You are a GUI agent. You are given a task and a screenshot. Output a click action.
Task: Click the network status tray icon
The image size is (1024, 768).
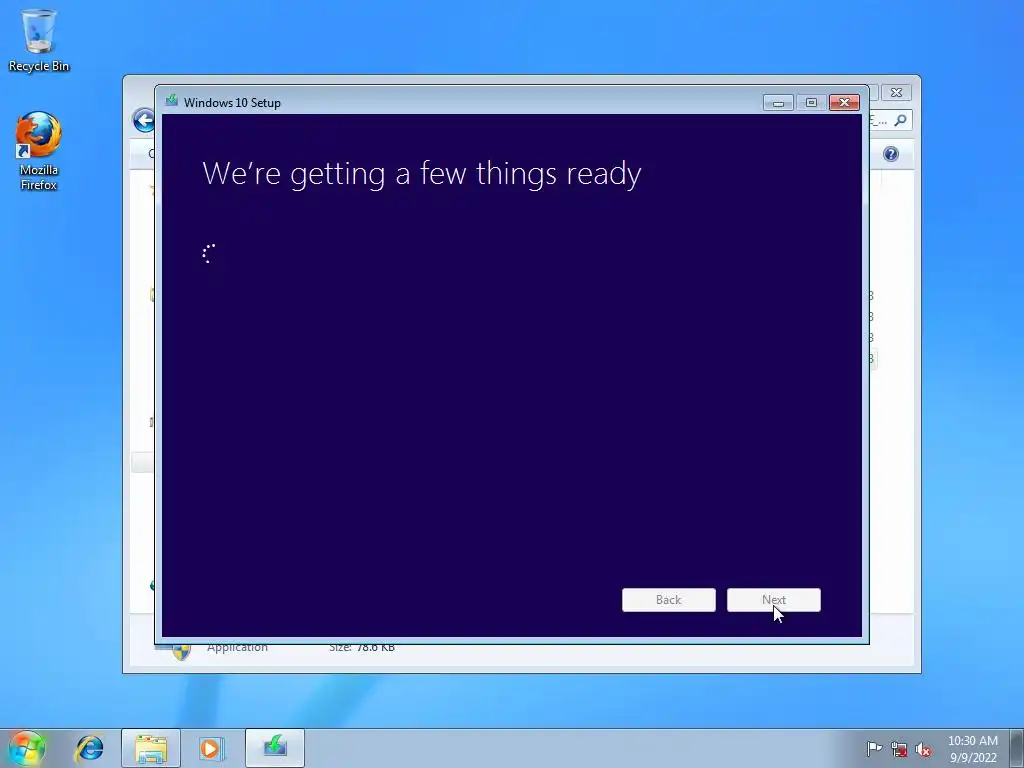899,749
